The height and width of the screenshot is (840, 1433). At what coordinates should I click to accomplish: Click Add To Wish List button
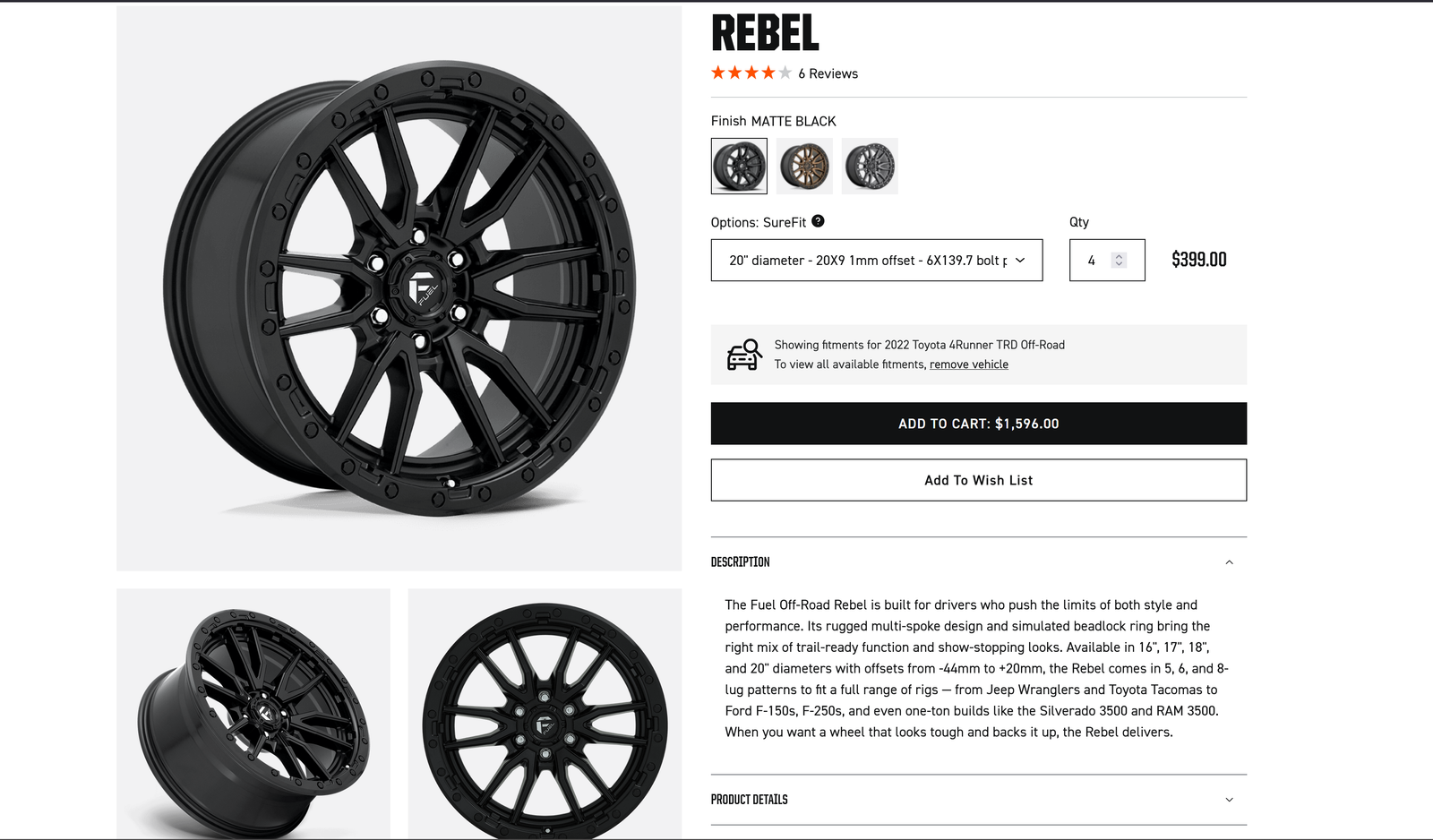[x=978, y=480]
